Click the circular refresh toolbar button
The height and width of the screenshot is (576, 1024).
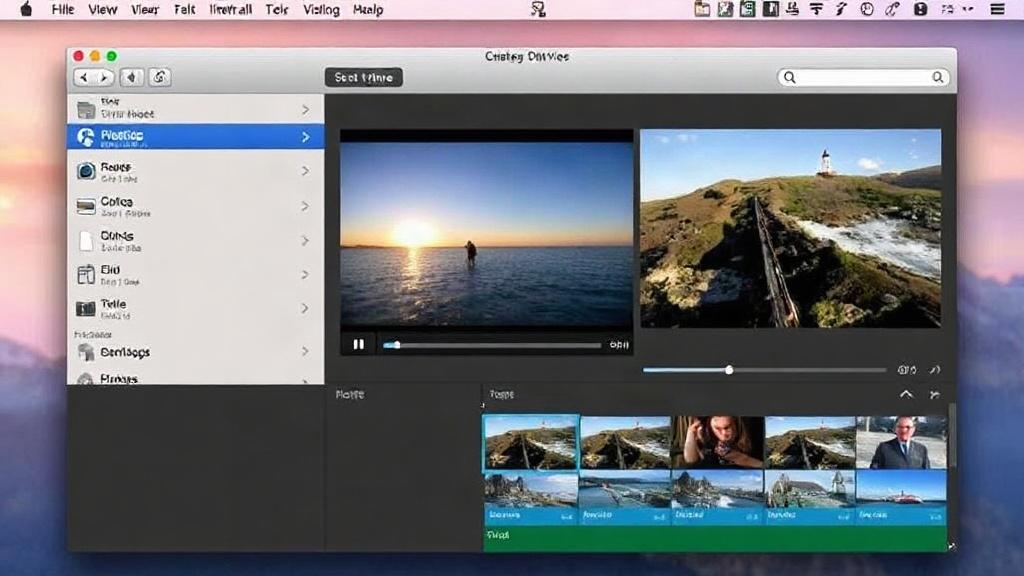[159, 78]
